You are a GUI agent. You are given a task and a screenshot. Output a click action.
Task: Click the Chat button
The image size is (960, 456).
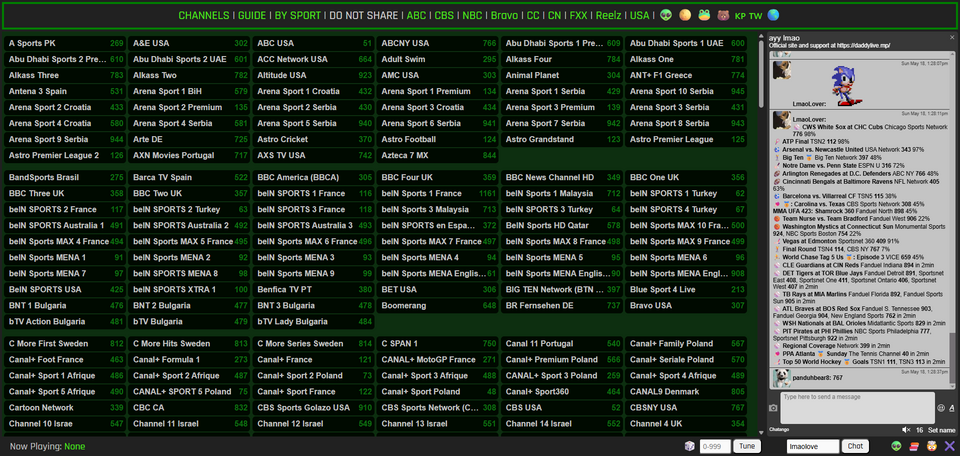tap(855, 446)
